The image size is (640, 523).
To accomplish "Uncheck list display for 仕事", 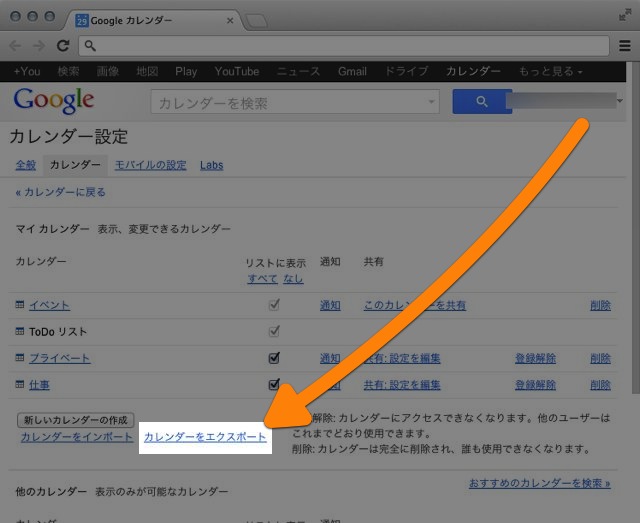I will [274, 384].
